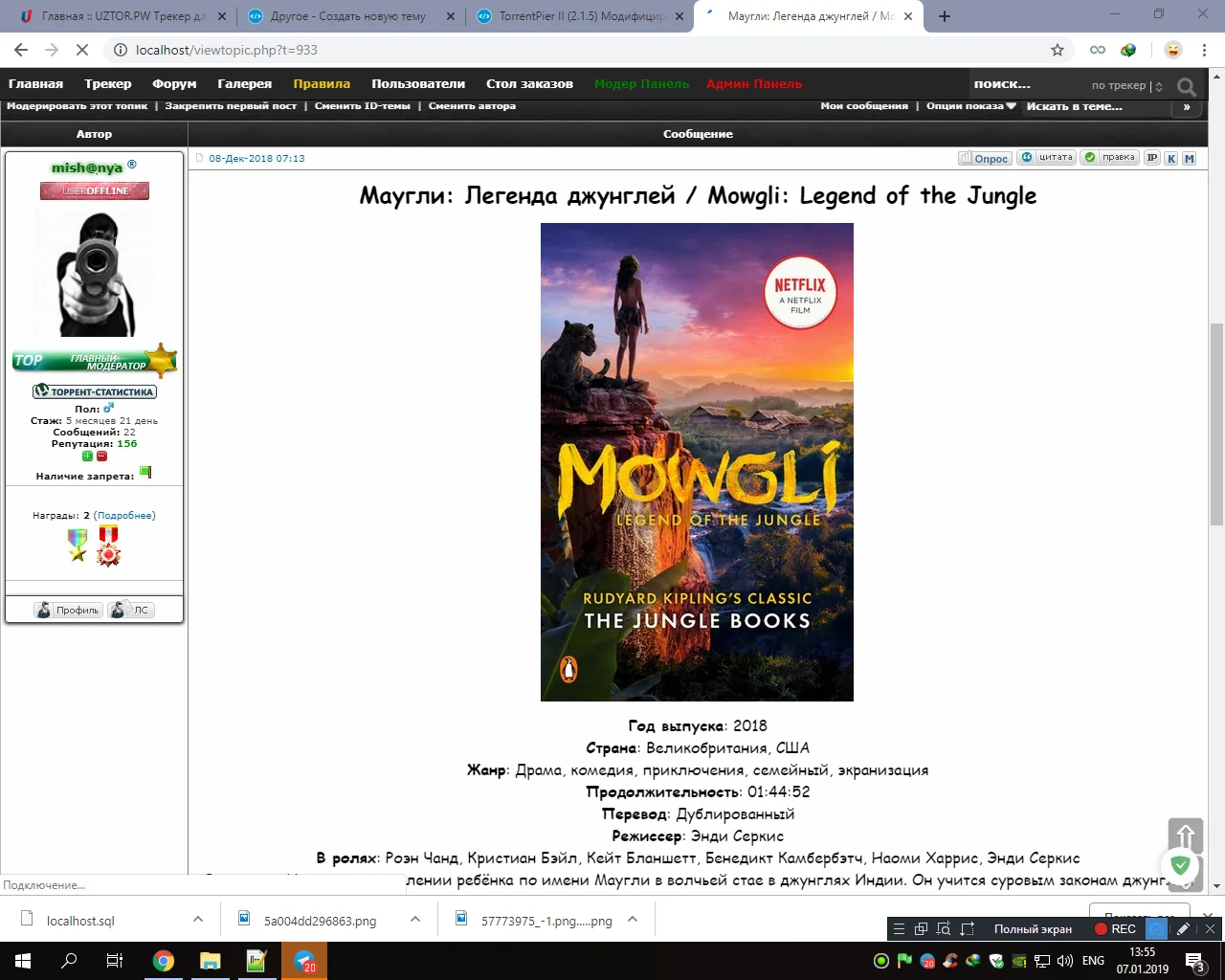This screenshot has height=980, width=1225.
Task: Click the red minus reputation icon
Action: pyautogui.click(x=101, y=456)
